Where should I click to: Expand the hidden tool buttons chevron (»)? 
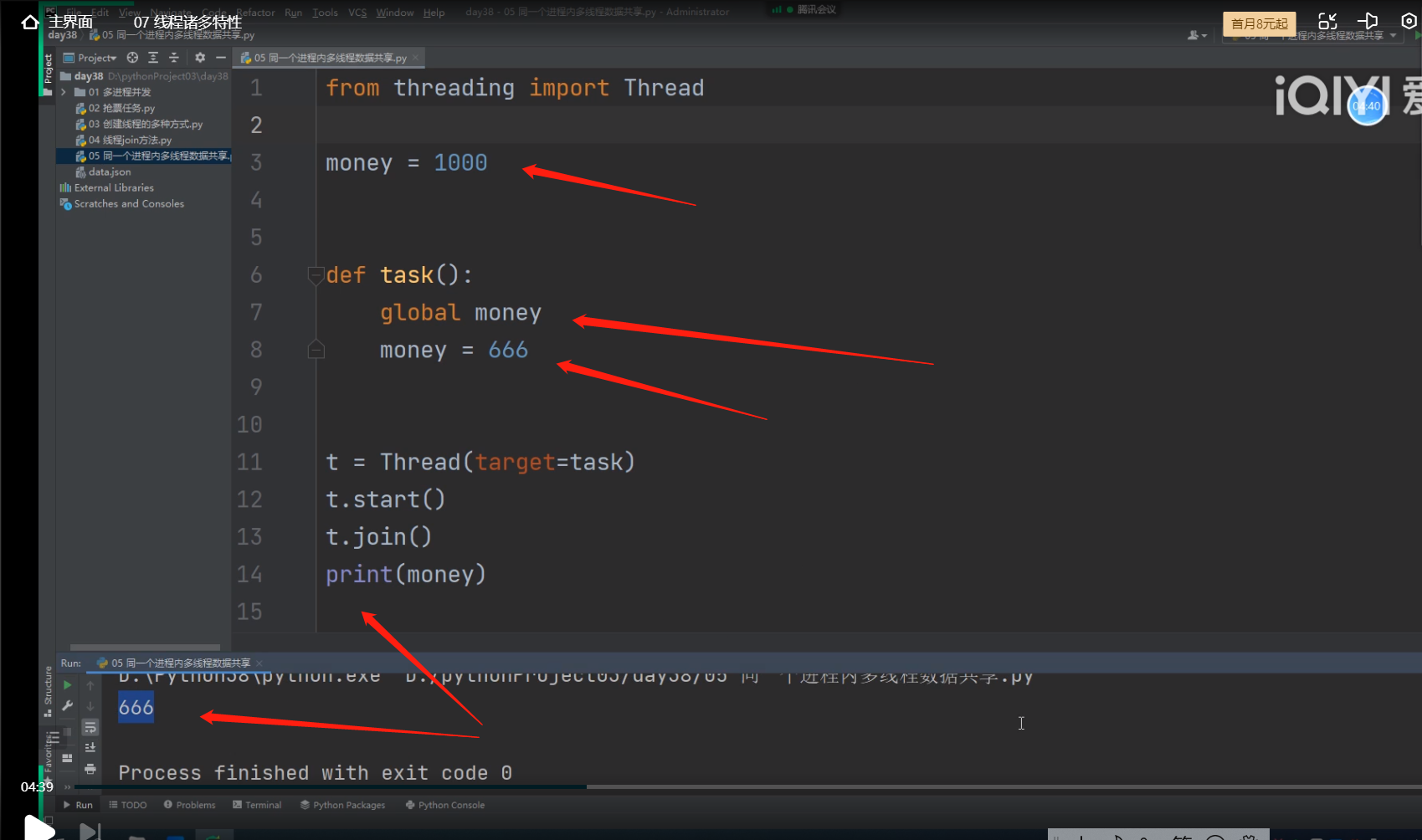67,787
